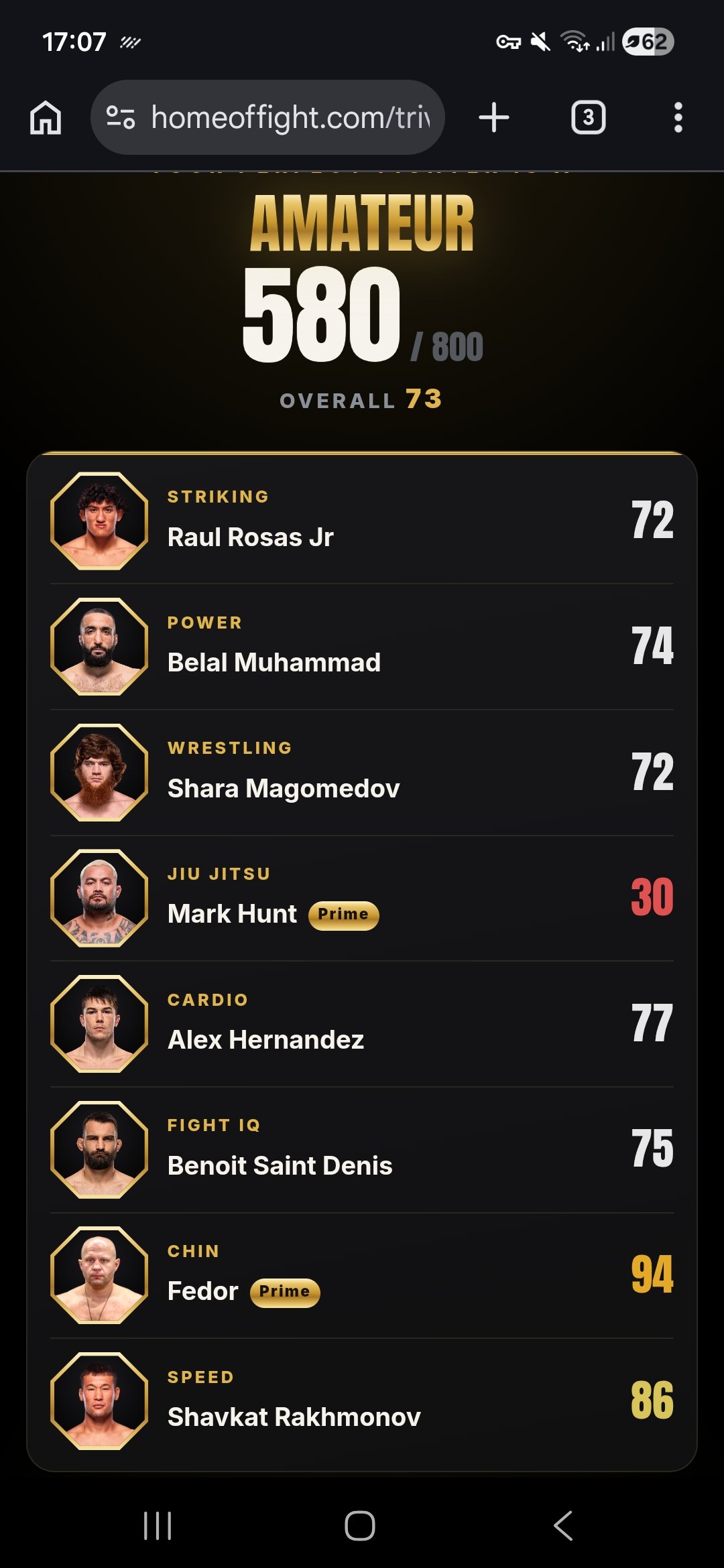Screen dimensions: 724x1568
Task: Tap Fedor's chin rating of 94
Action: [652, 1275]
